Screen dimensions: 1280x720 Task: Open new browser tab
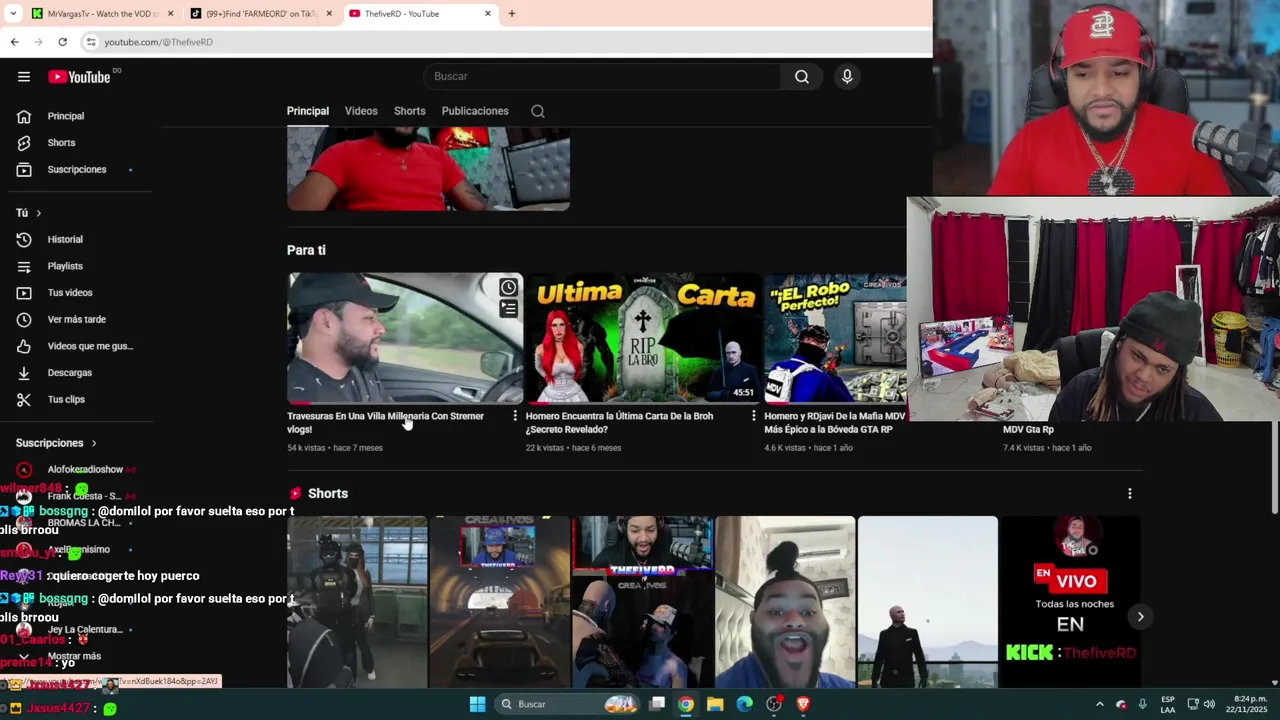pos(511,14)
